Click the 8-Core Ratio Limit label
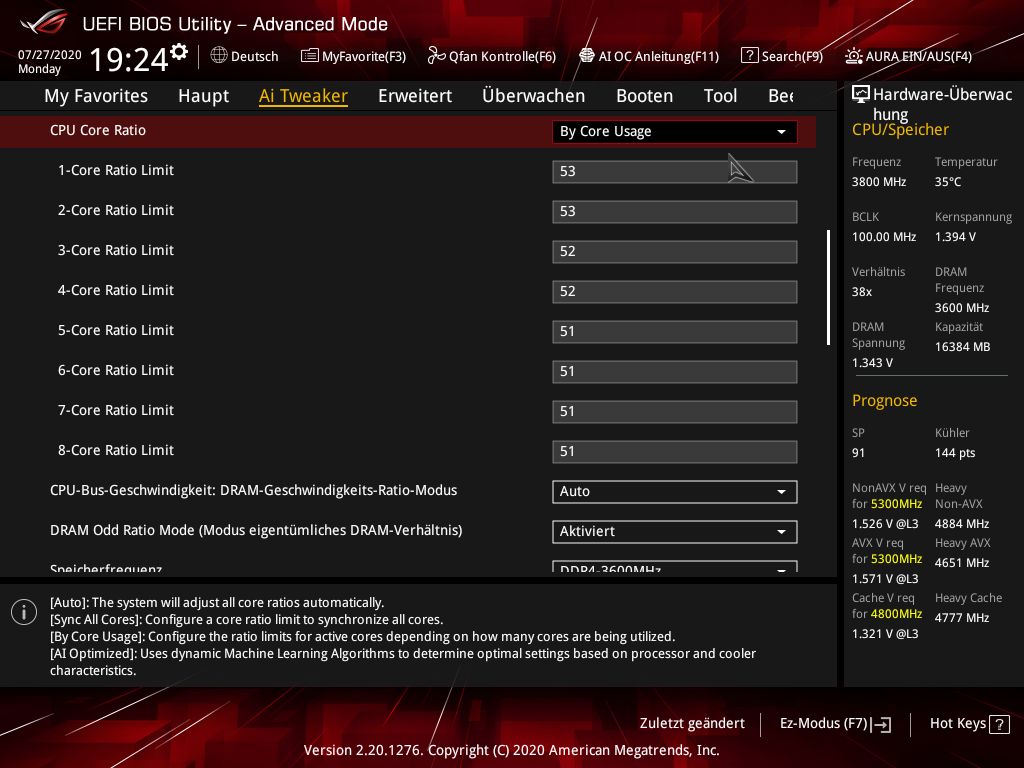This screenshot has height=768, width=1024. click(116, 451)
